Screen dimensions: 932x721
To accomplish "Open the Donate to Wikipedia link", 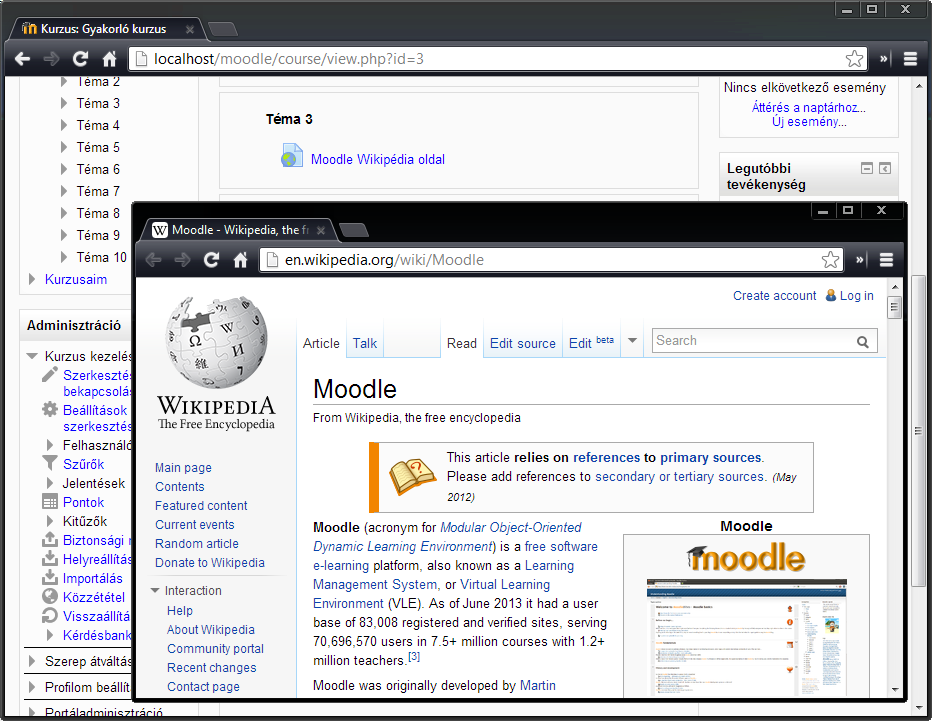I will 210,562.
